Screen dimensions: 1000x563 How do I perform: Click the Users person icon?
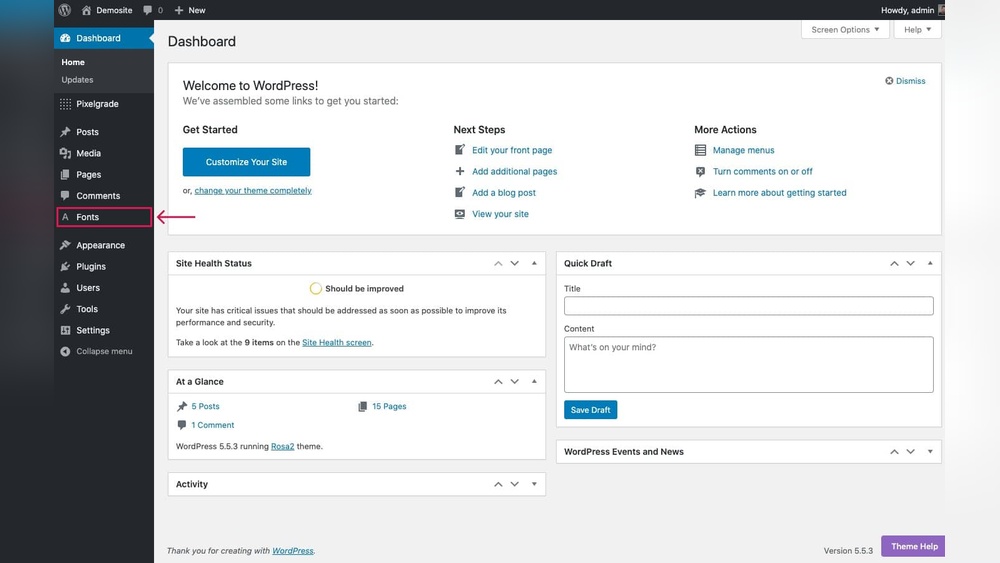click(65, 288)
